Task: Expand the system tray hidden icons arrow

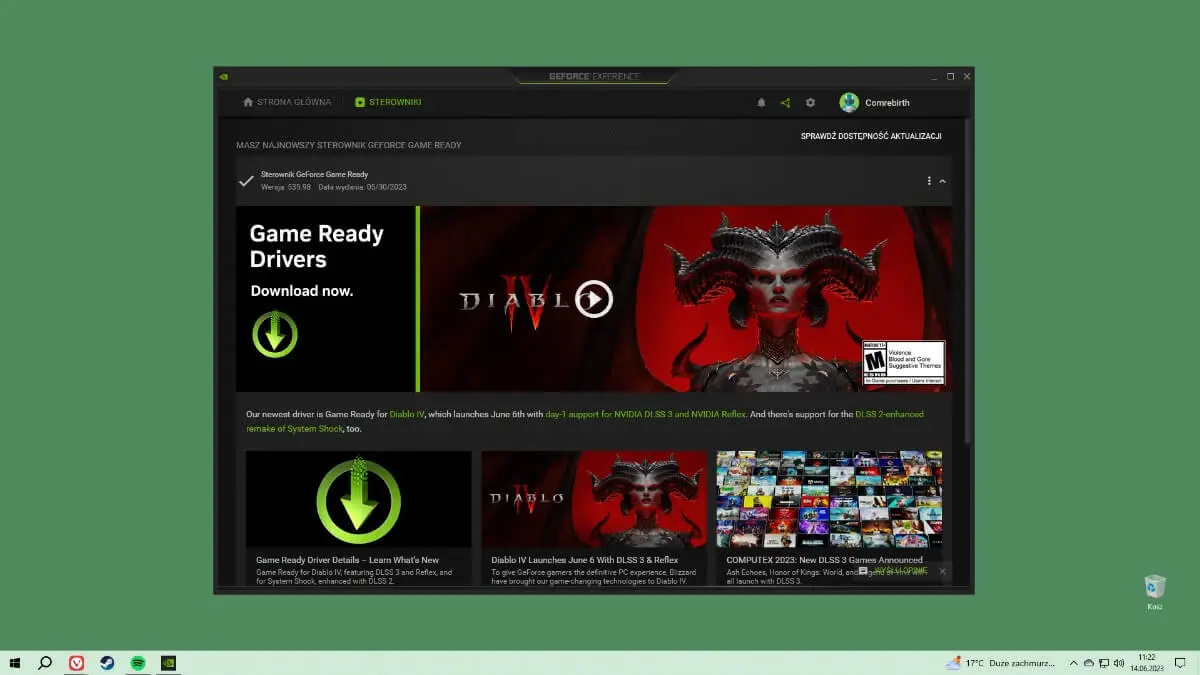Action: (1074, 663)
